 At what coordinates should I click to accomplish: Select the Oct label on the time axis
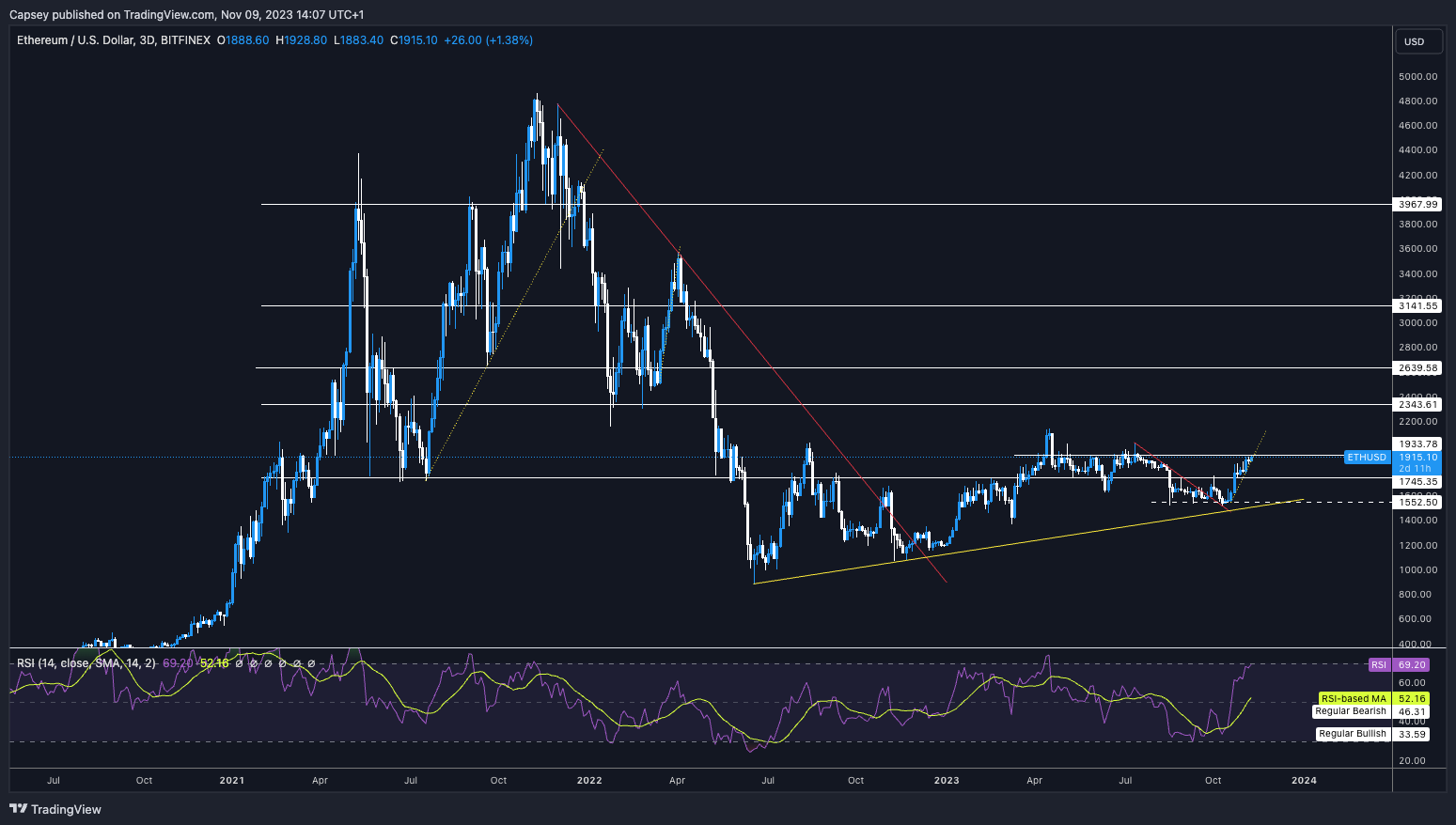pyautogui.click(x=1212, y=780)
